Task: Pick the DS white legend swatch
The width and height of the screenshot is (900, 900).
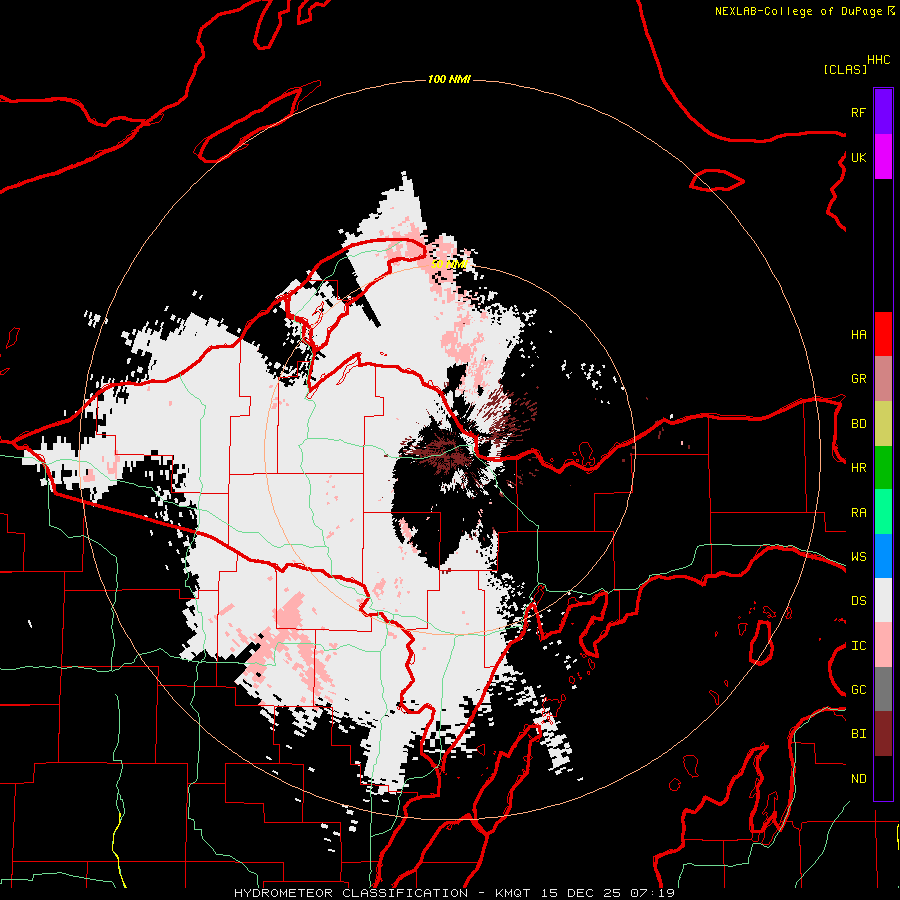Action: click(883, 600)
